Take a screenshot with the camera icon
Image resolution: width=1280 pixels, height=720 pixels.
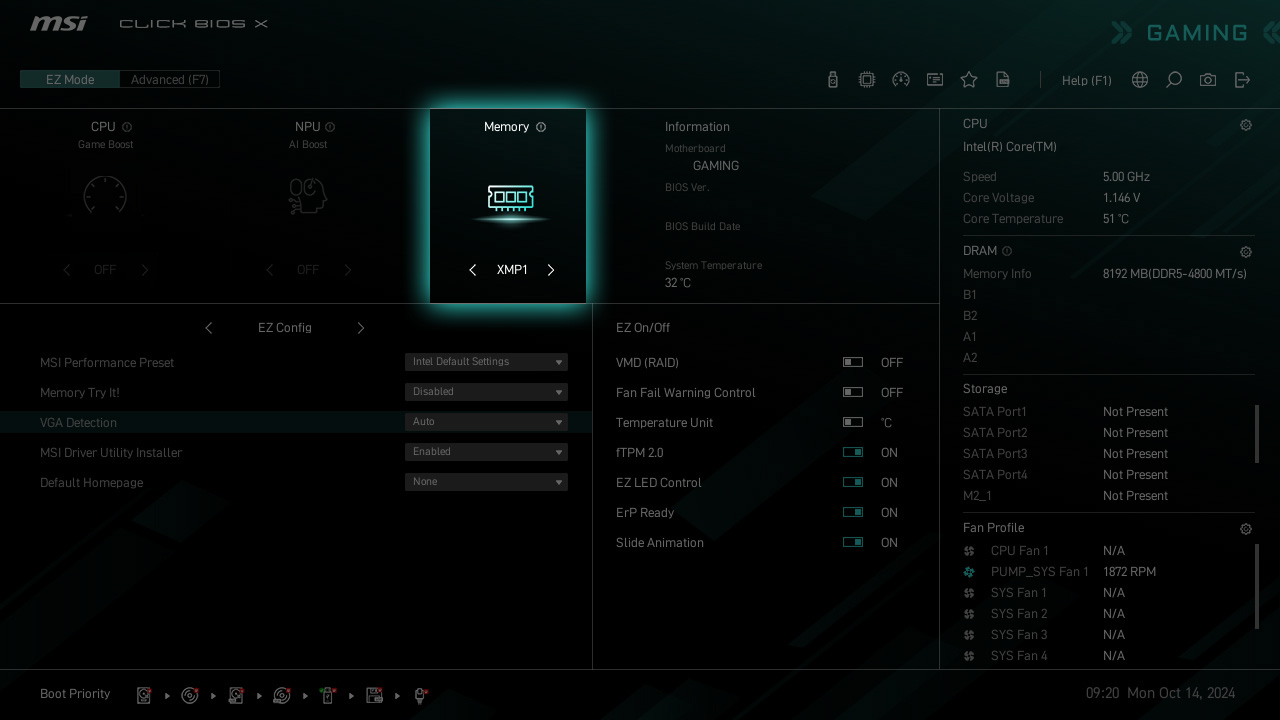[1208, 80]
